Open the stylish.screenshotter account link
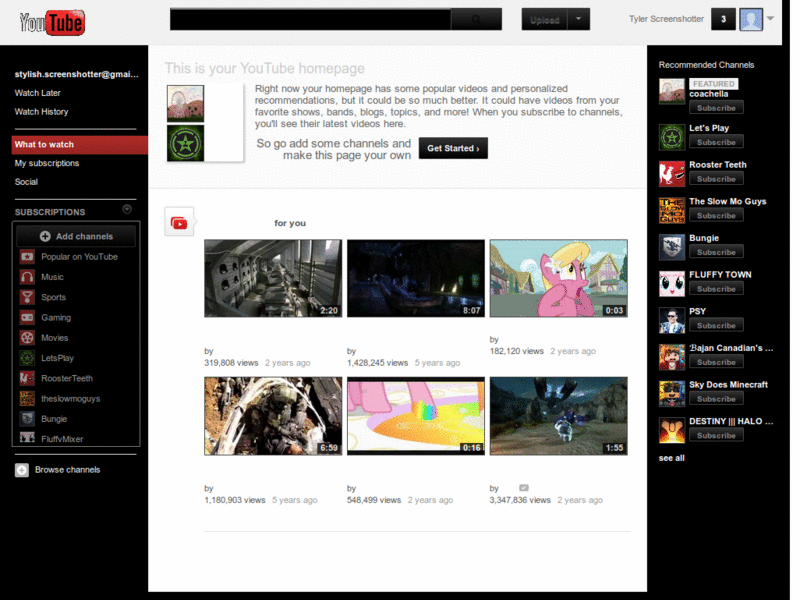 (77, 74)
